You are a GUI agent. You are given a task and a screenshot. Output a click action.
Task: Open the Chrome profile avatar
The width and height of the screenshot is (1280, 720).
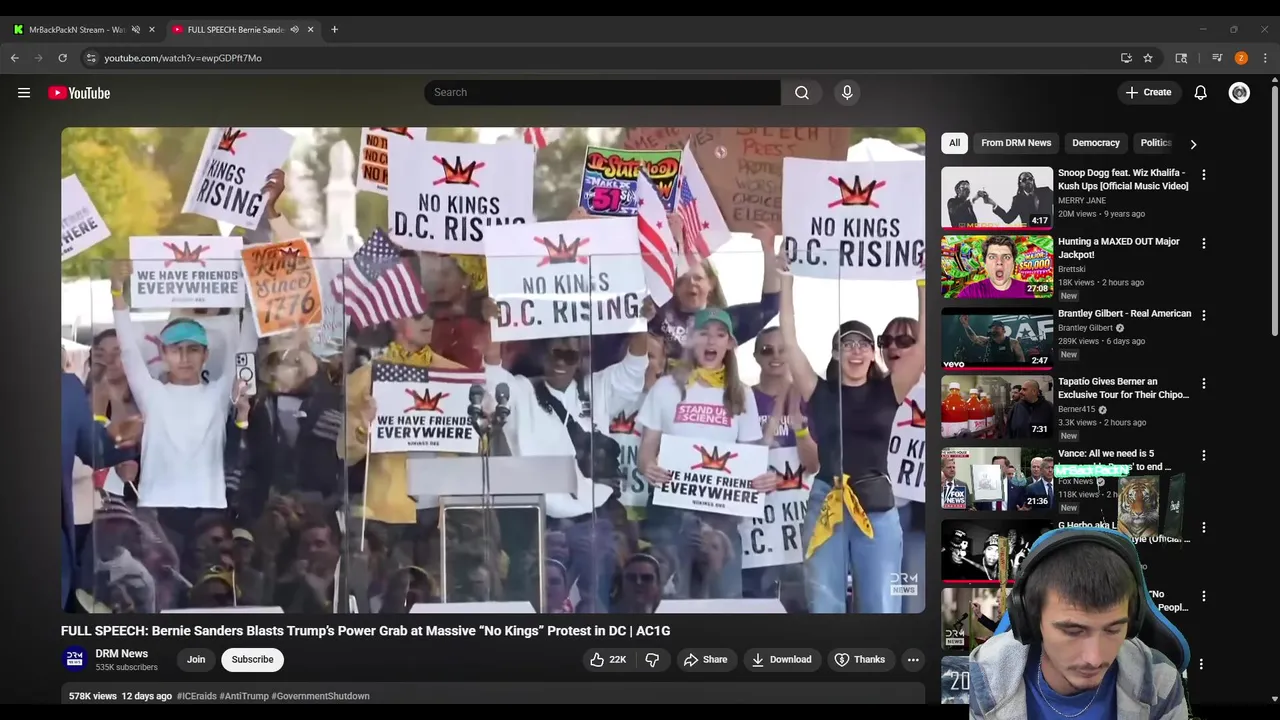1241,58
